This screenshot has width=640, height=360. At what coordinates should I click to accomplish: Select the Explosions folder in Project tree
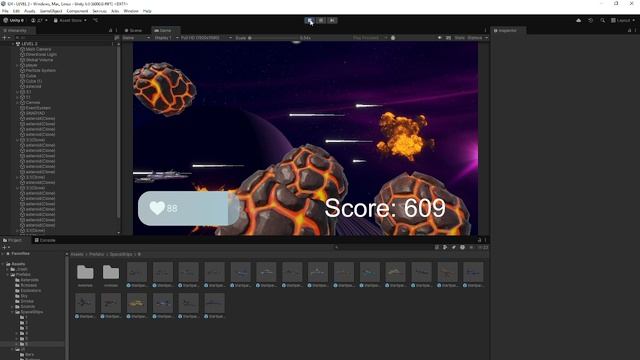point(31,291)
